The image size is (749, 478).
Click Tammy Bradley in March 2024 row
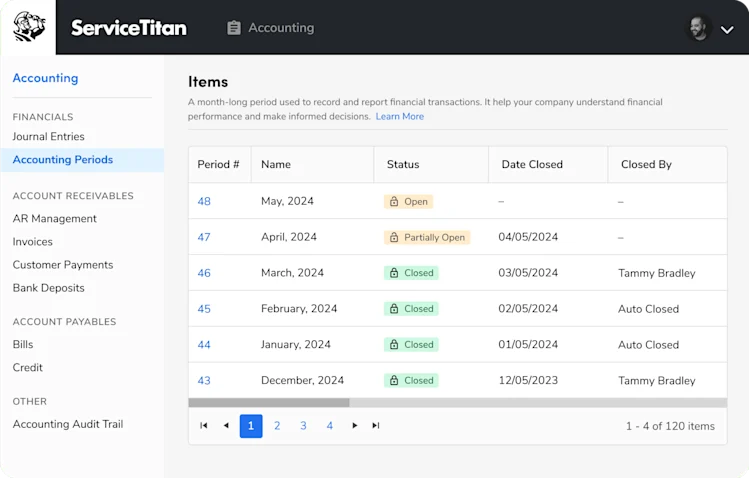657,273
